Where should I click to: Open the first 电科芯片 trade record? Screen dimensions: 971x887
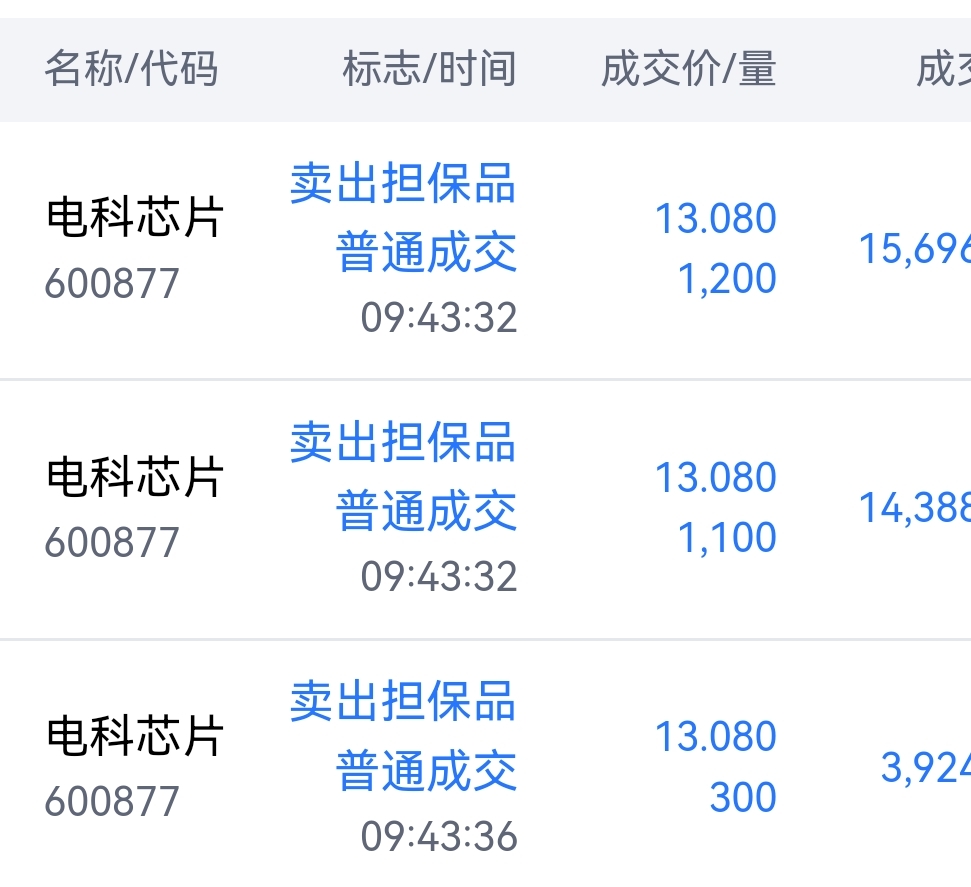(x=486, y=250)
